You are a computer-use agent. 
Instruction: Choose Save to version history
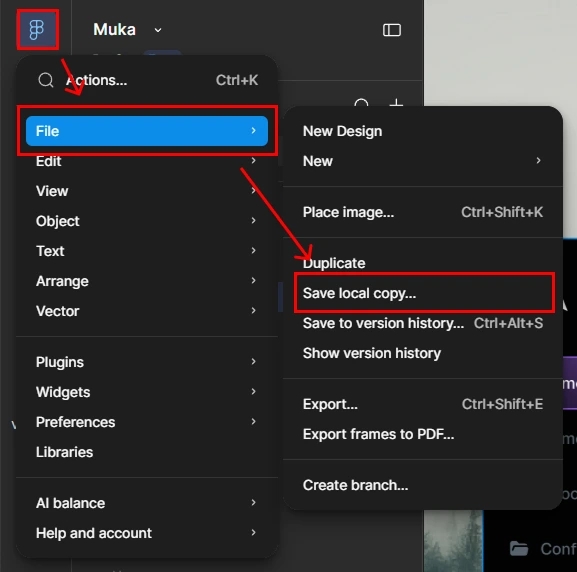[423, 323]
